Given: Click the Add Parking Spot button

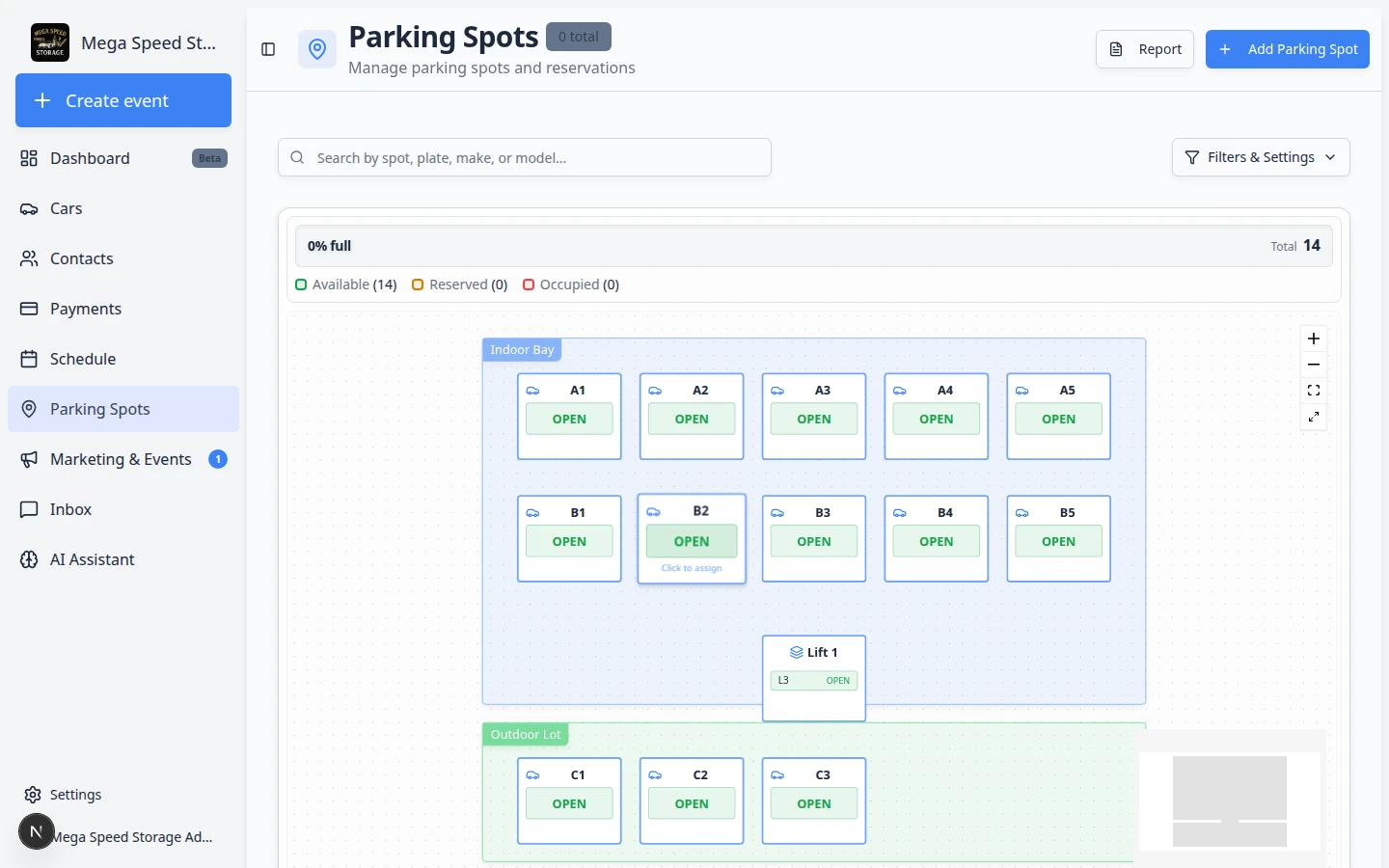Looking at the screenshot, I should 1288,49.
